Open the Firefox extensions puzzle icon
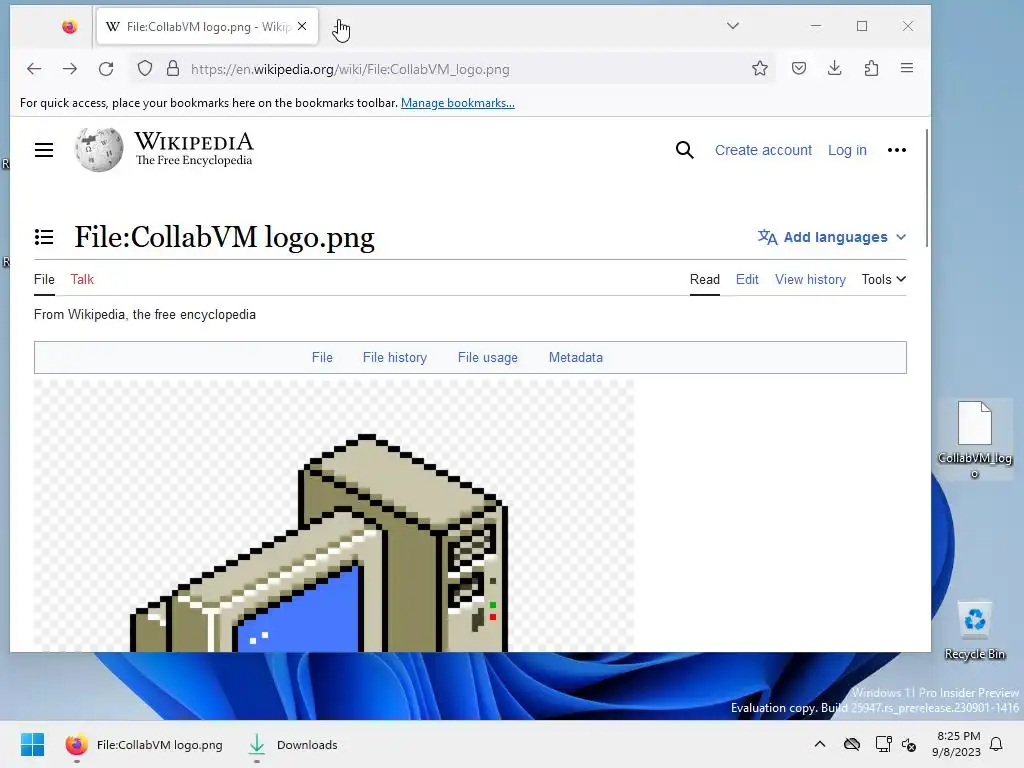This screenshot has height=768, width=1024. [x=871, y=69]
